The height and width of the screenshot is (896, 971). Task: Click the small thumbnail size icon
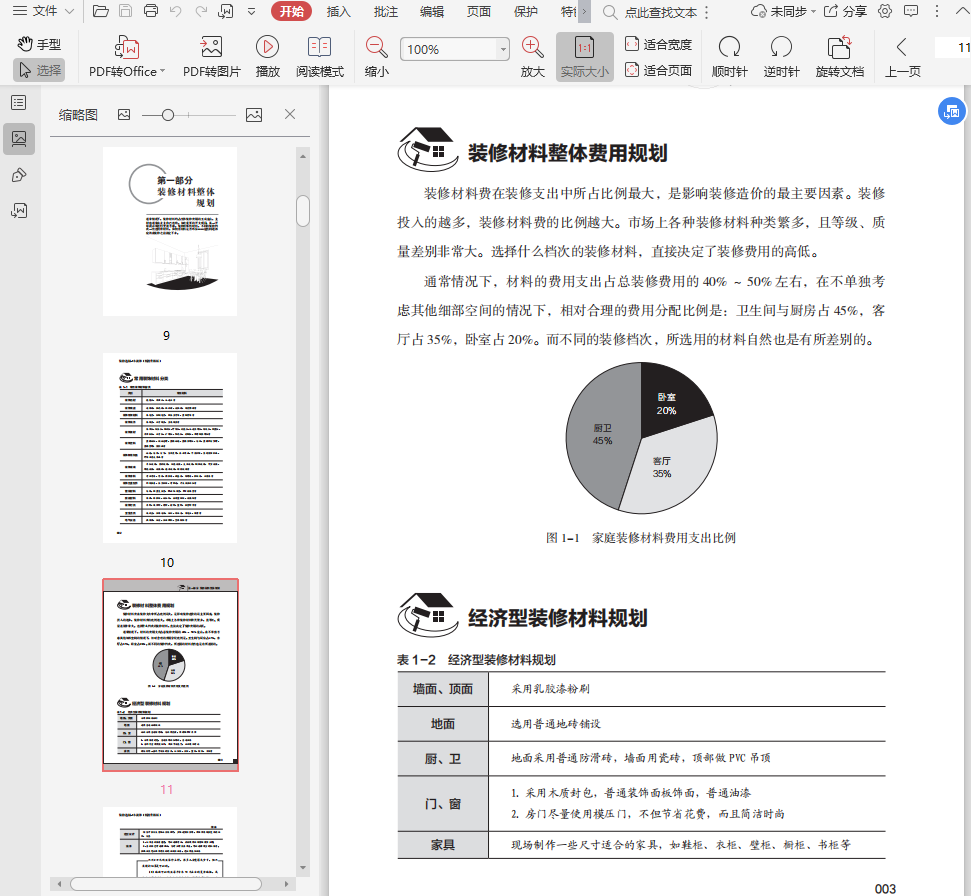click(x=124, y=115)
